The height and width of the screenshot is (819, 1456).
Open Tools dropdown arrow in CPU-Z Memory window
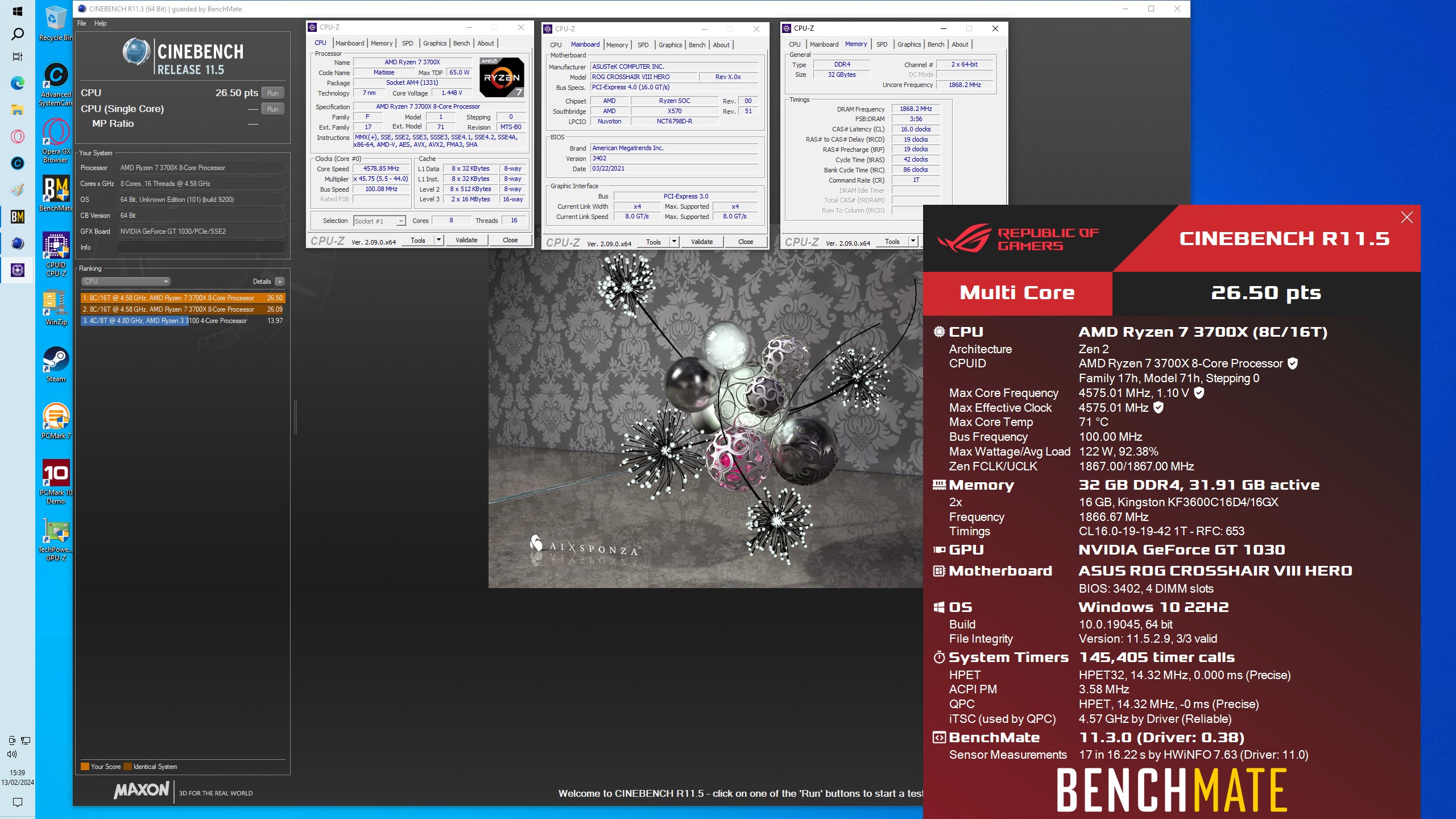(x=913, y=241)
